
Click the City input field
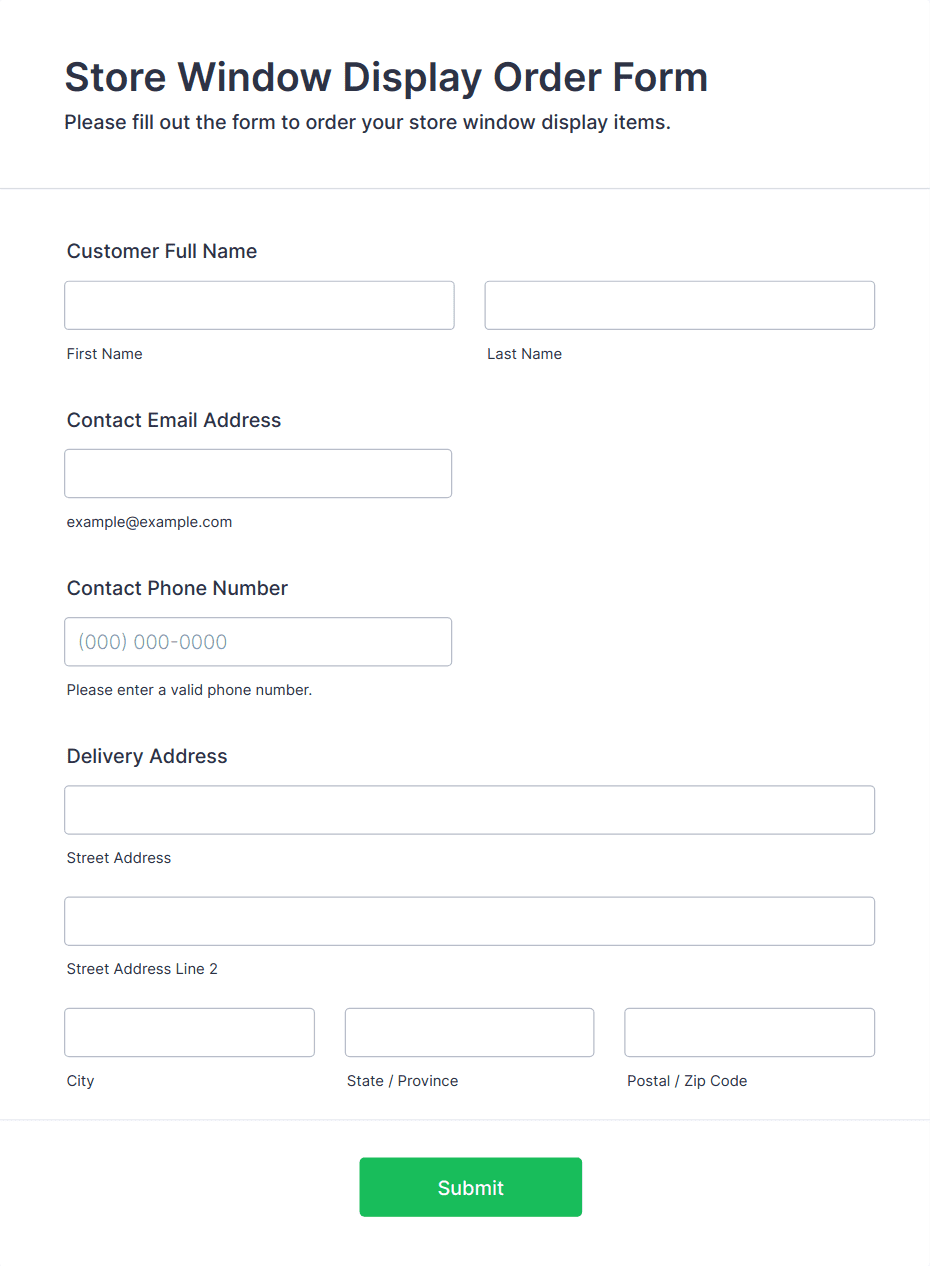coord(189,1032)
